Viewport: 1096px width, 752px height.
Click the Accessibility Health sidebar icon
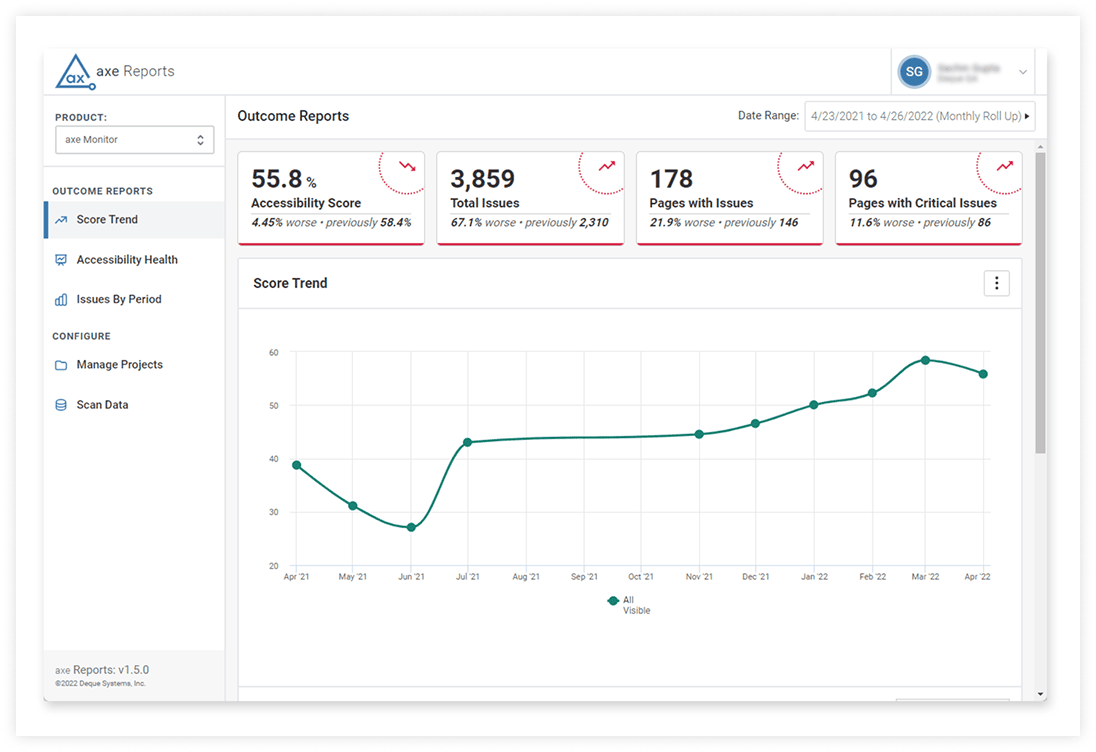click(61, 260)
